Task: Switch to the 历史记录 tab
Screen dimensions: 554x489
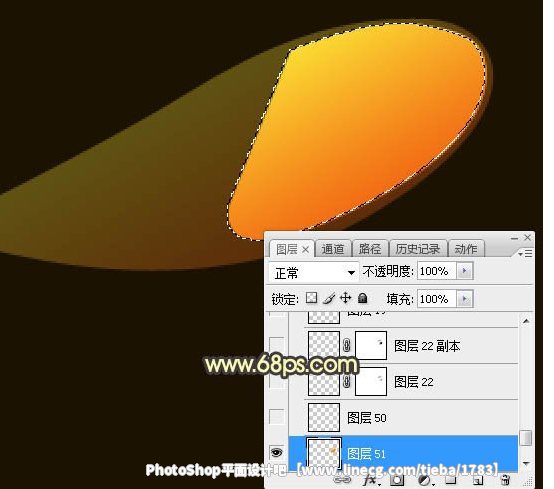Action: 418,249
